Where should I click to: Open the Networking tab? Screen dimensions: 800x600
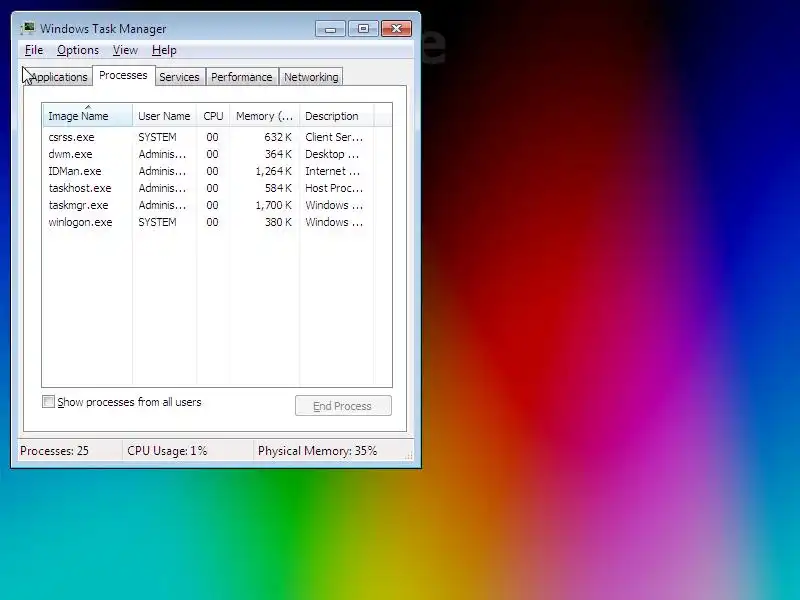(x=311, y=77)
